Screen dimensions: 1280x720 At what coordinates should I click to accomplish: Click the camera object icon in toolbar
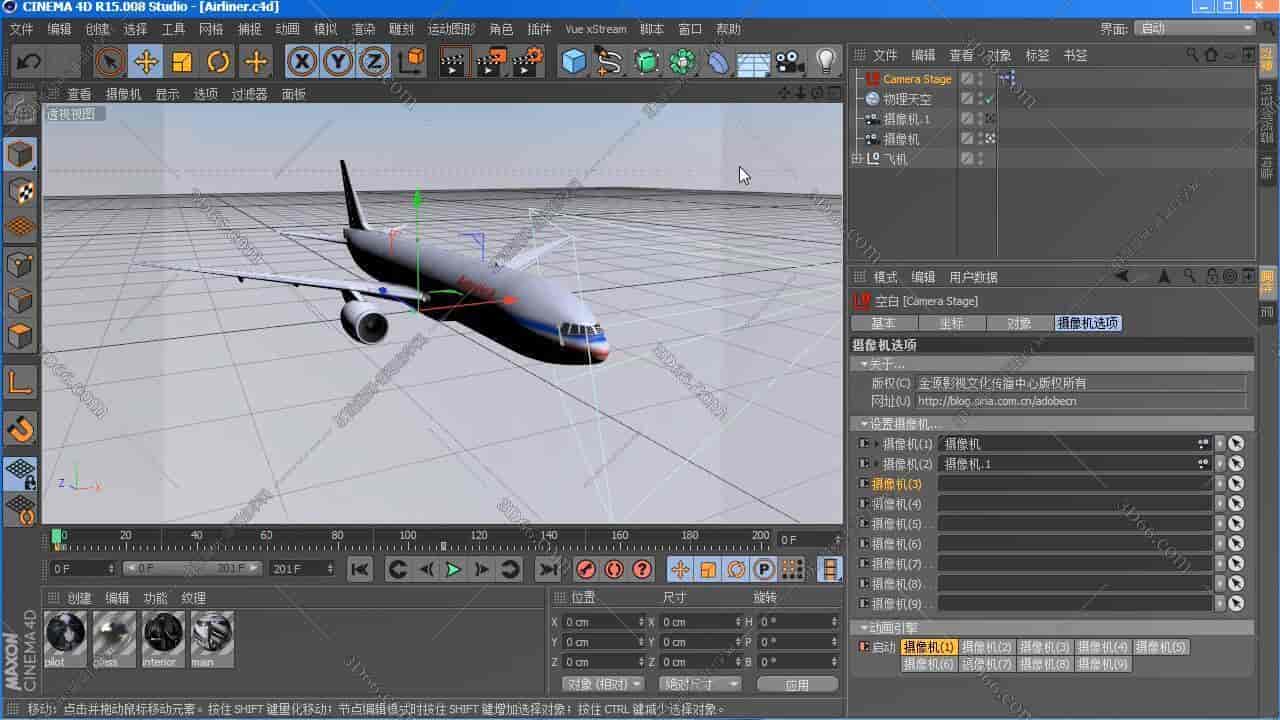[790, 62]
